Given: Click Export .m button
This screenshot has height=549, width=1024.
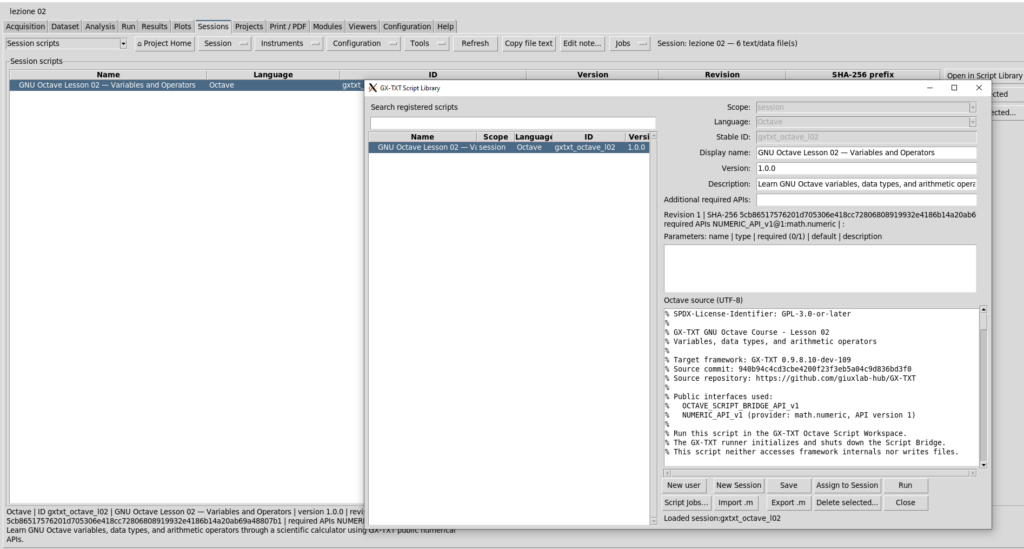Looking at the screenshot, I should click(788, 503).
